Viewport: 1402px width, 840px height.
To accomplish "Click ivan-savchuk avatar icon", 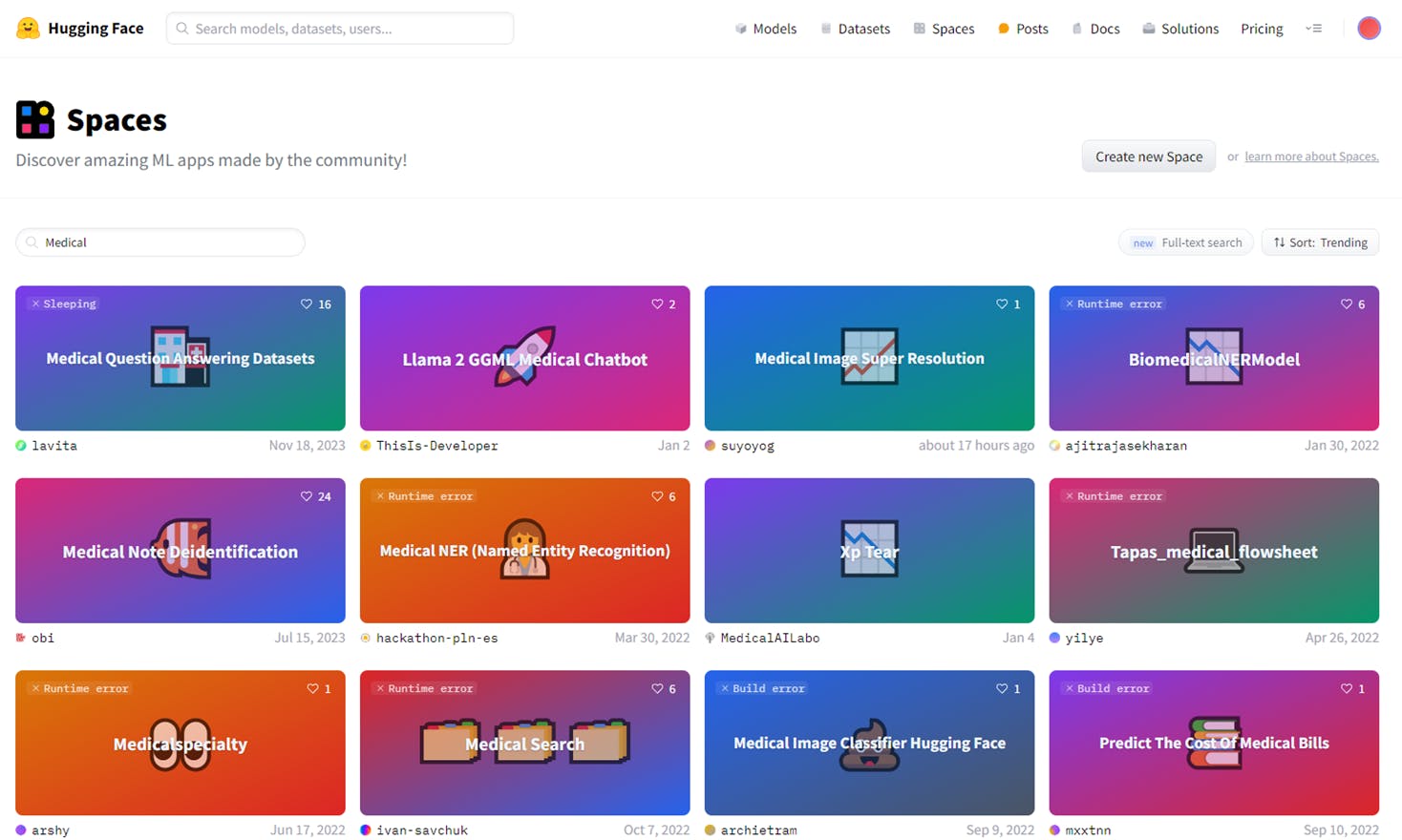I will pos(366,830).
